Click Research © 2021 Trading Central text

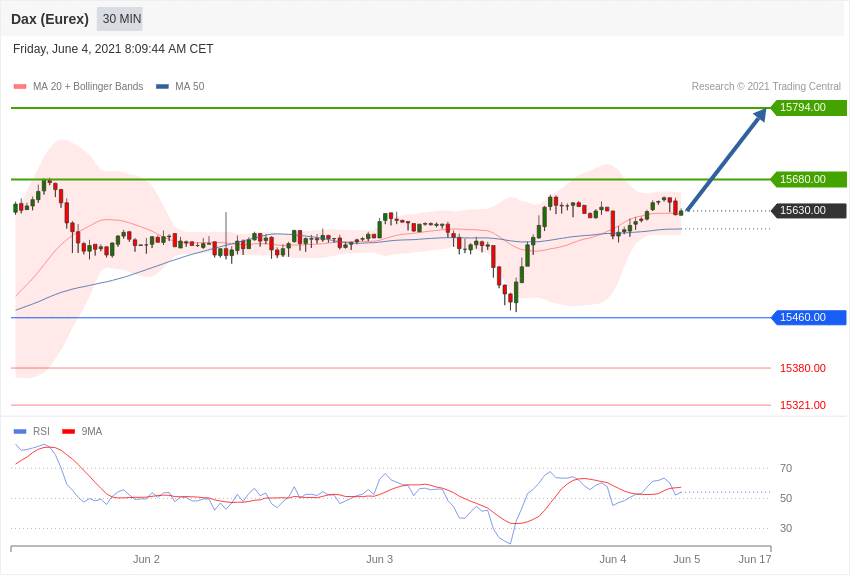pos(766,86)
